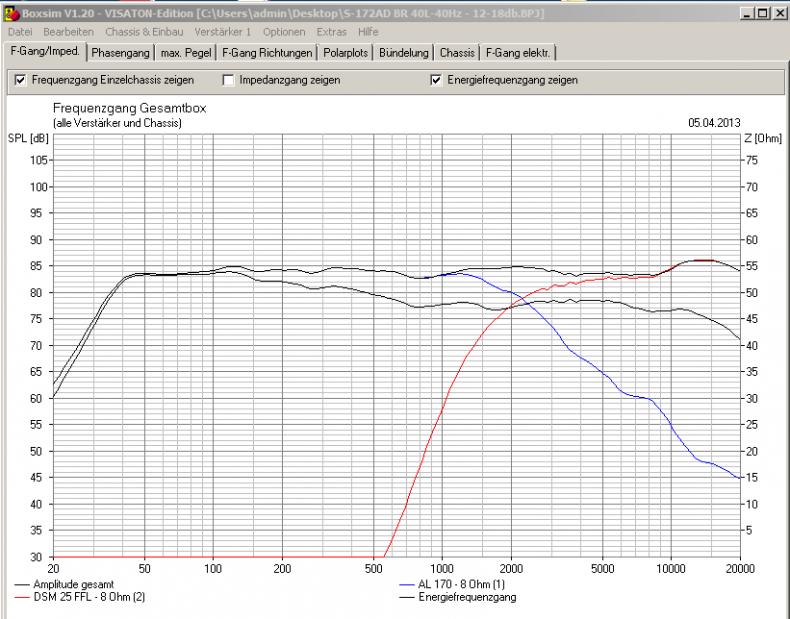
Task: Click the Frequenzgang Gesamtbox chart title
Action: click(129, 108)
